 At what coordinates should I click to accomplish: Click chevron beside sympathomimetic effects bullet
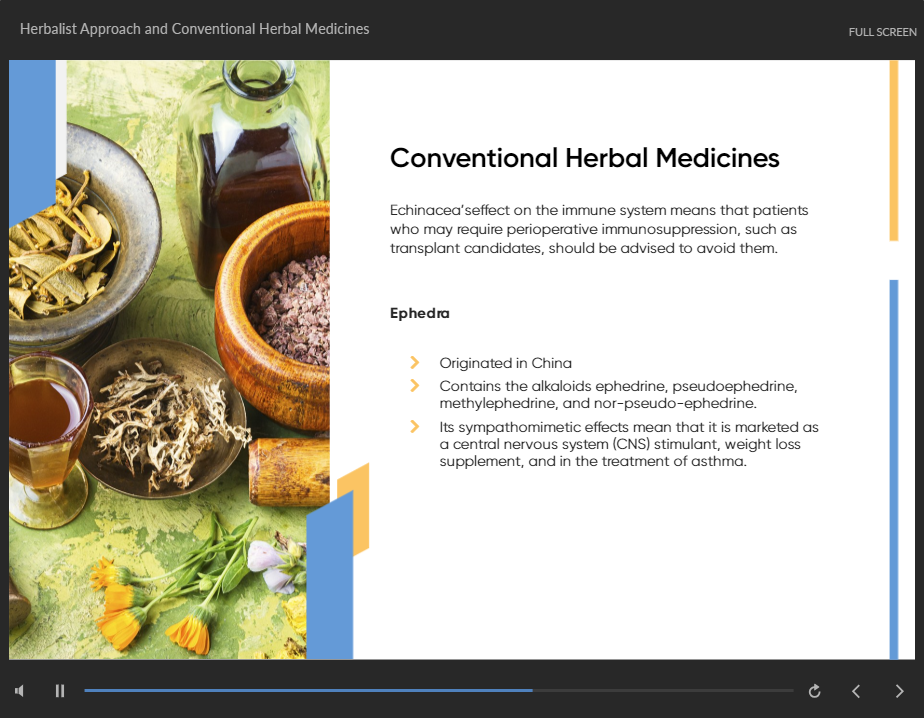[414, 427]
